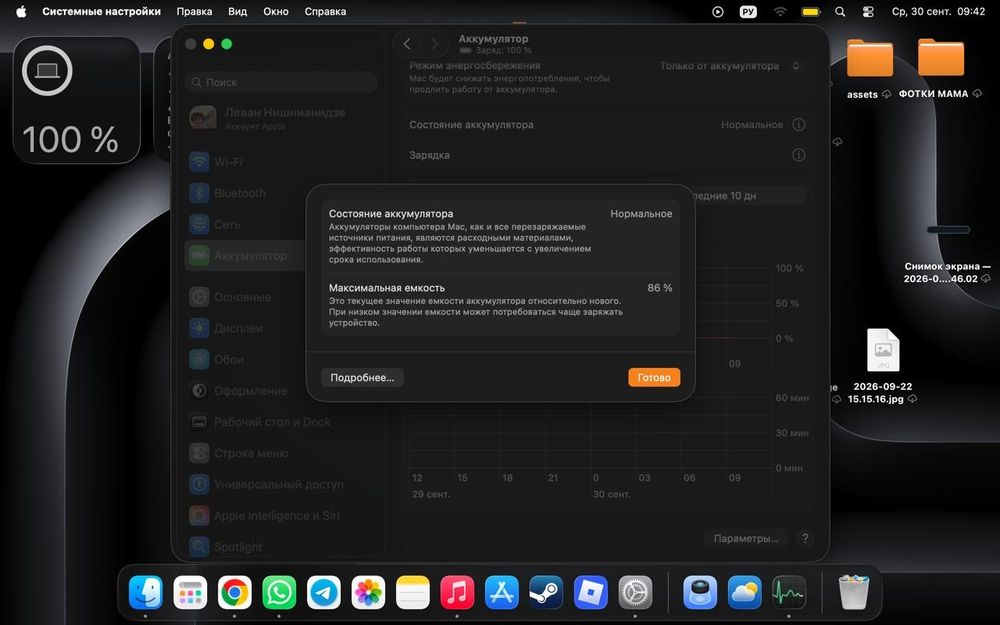Open Finder from the Dock
The width and height of the screenshot is (1000, 625).
tap(145, 592)
